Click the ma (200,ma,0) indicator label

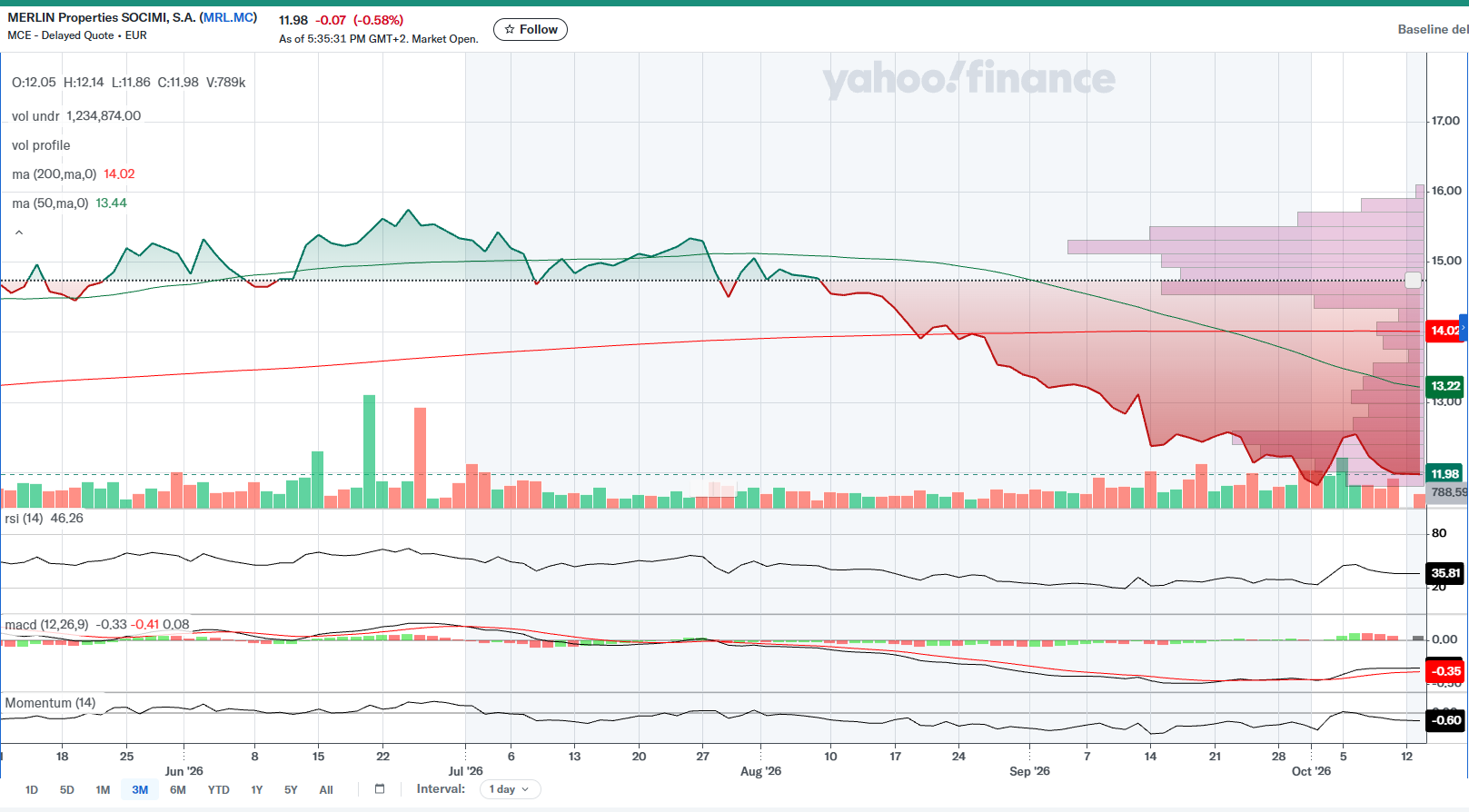(x=55, y=174)
